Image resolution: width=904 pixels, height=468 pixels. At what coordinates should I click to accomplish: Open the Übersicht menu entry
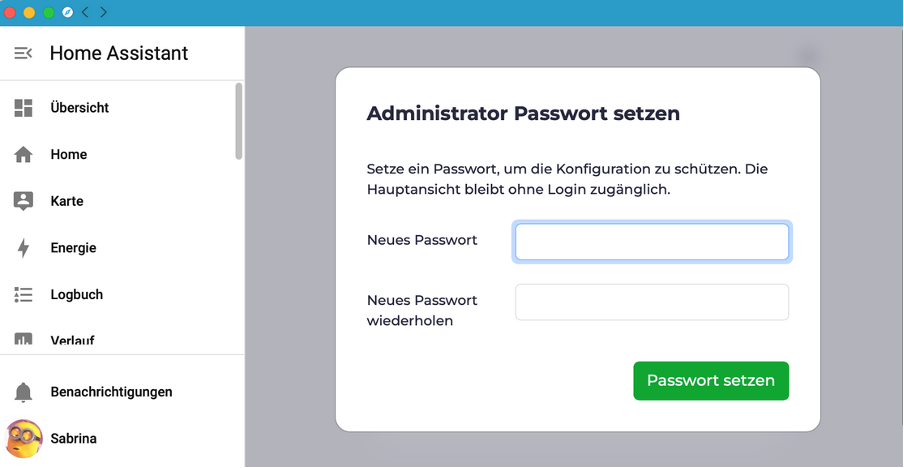coord(80,108)
